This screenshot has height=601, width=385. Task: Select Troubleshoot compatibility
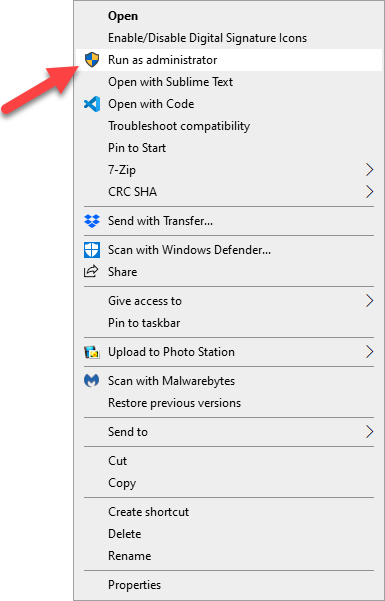pyautogui.click(x=179, y=126)
